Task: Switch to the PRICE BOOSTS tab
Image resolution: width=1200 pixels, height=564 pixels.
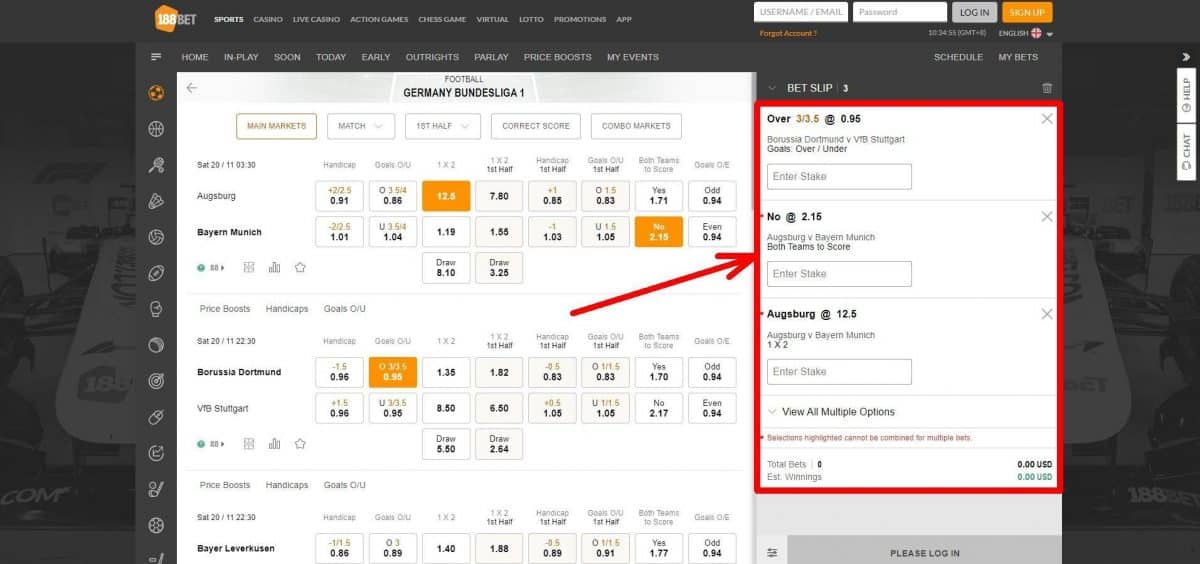Action: (x=558, y=57)
